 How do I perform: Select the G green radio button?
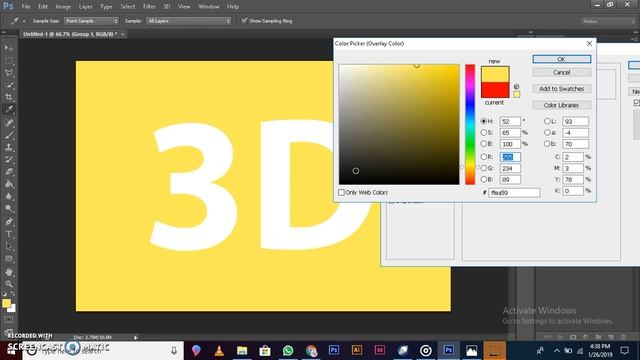pos(484,168)
